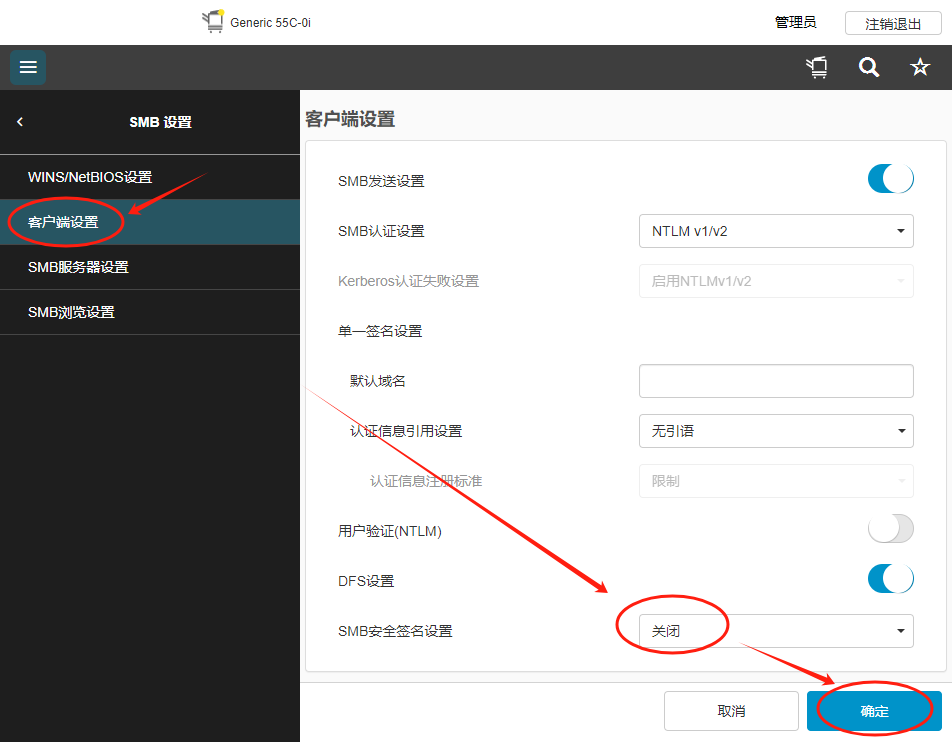Click the 确定 confirm button

874,711
